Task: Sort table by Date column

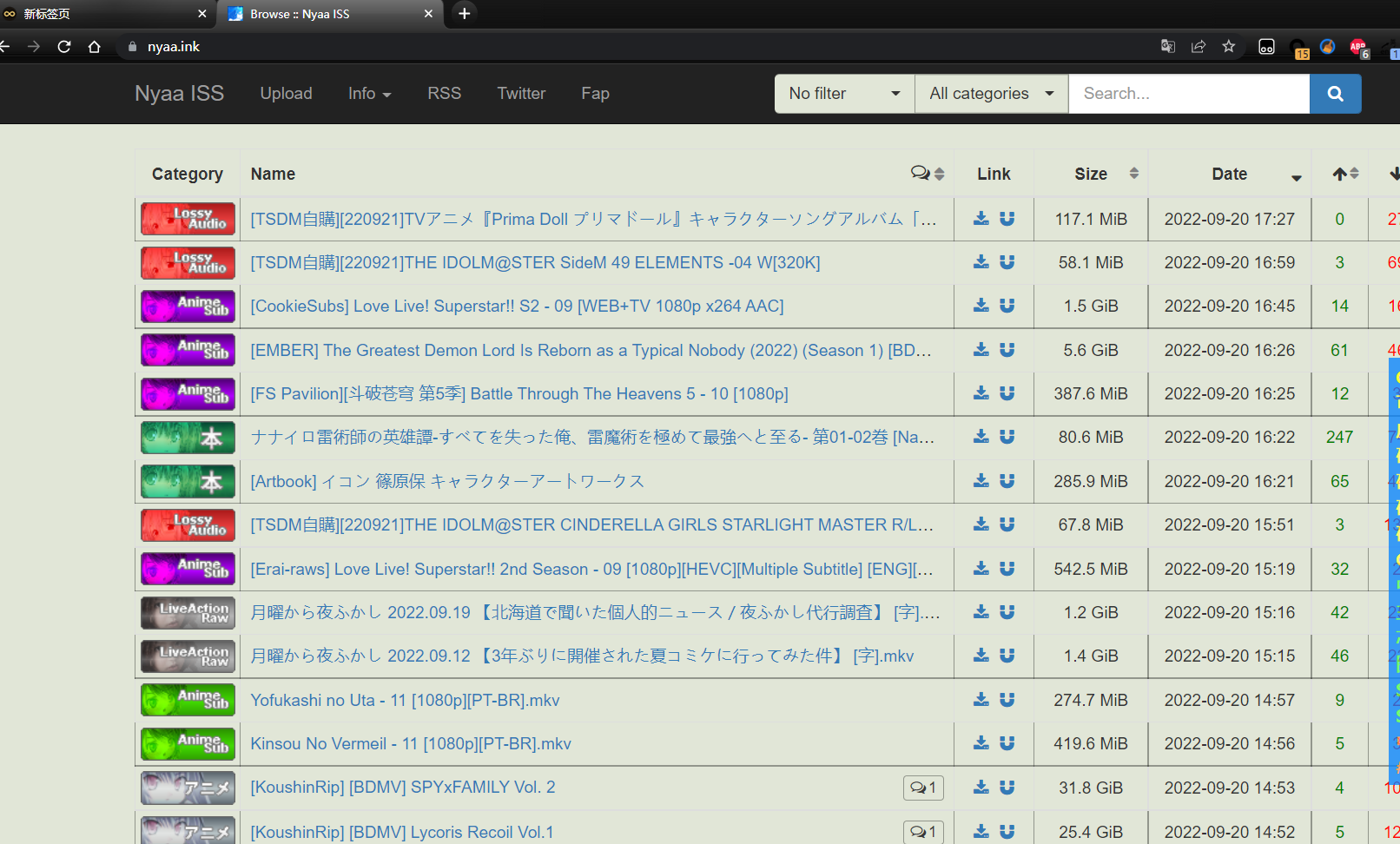Action: tap(1230, 174)
